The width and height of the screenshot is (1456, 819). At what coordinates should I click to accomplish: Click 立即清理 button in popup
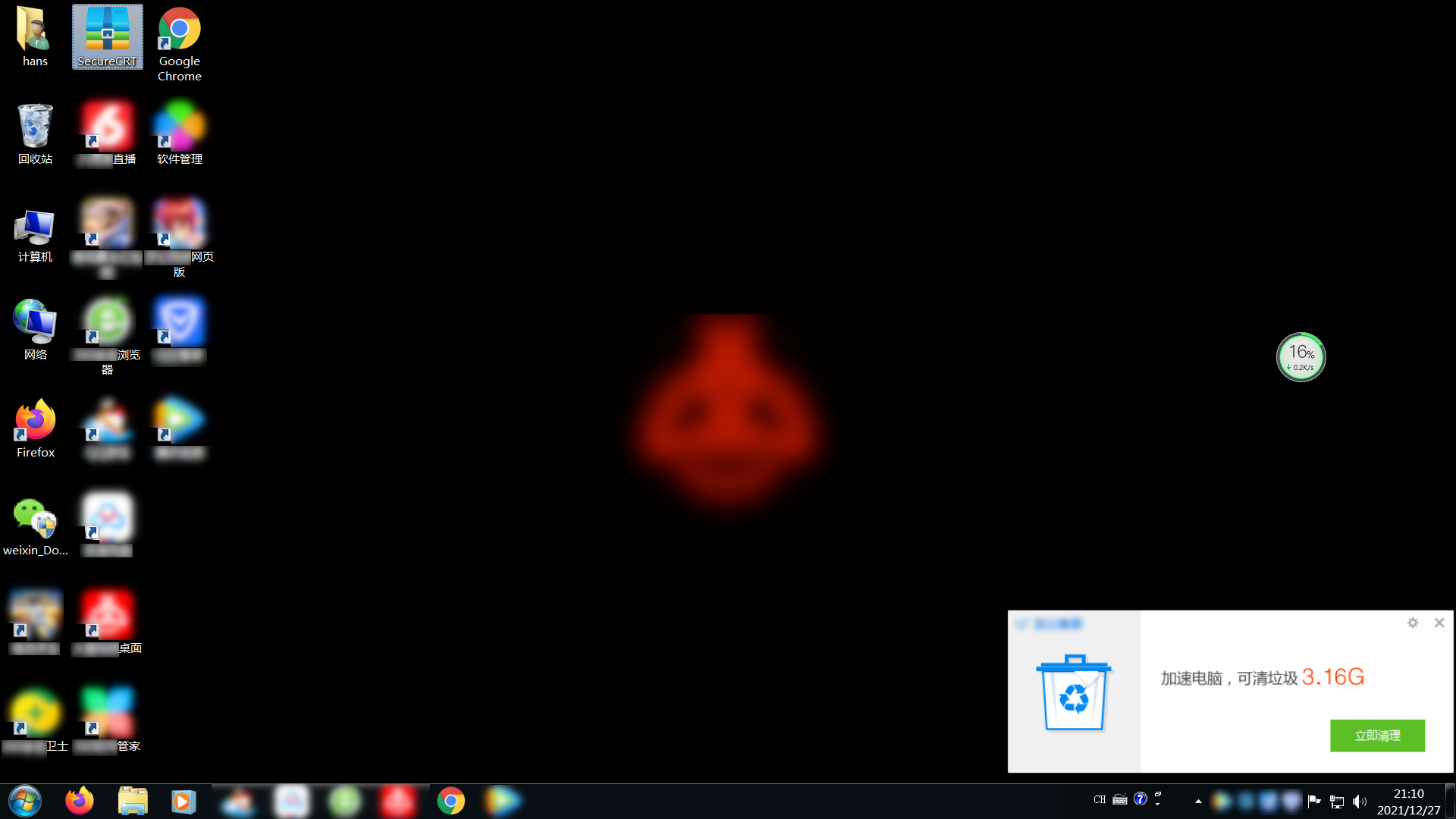(x=1377, y=735)
